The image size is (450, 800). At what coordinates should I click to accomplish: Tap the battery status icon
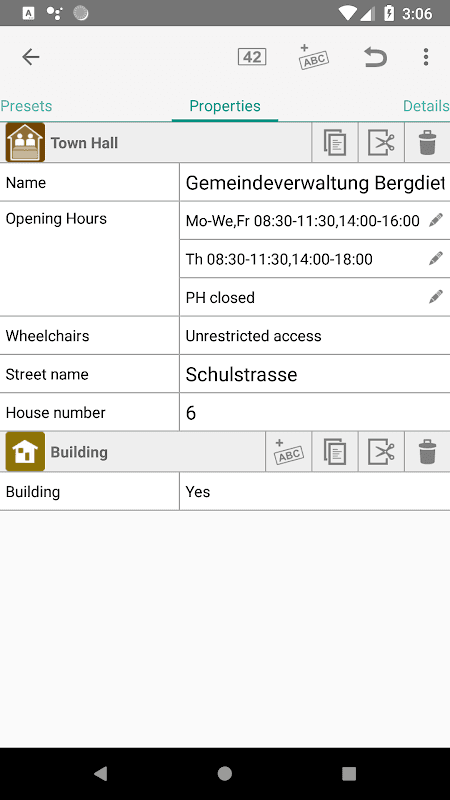389,13
